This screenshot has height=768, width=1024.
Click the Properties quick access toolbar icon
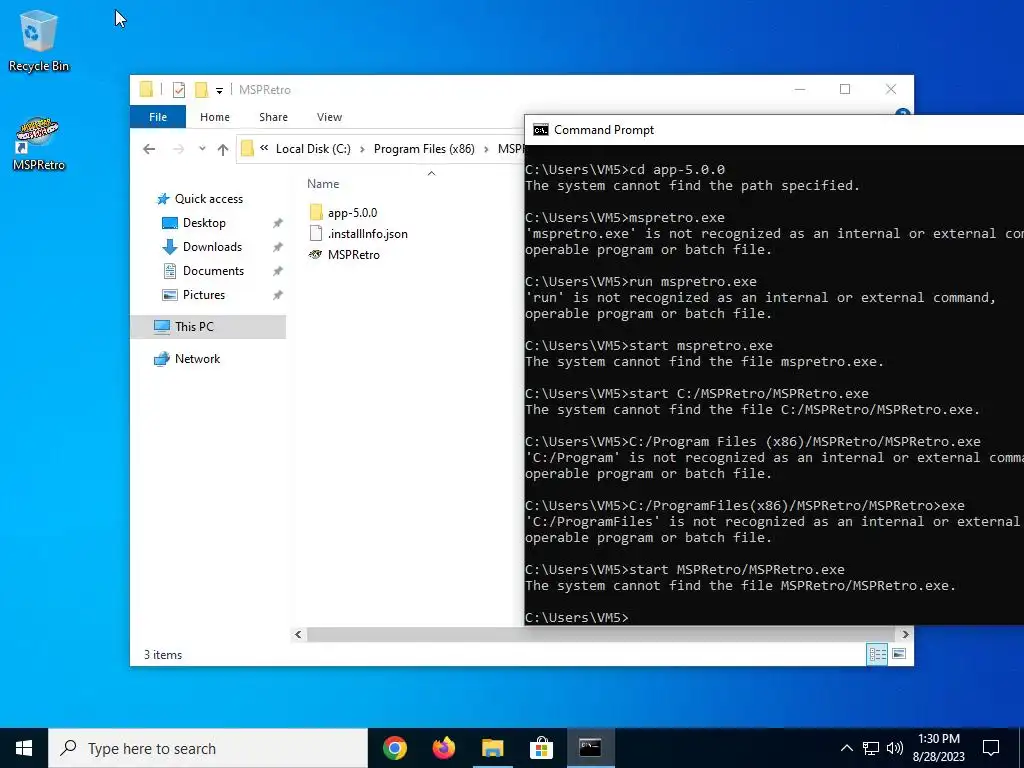pos(179,89)
